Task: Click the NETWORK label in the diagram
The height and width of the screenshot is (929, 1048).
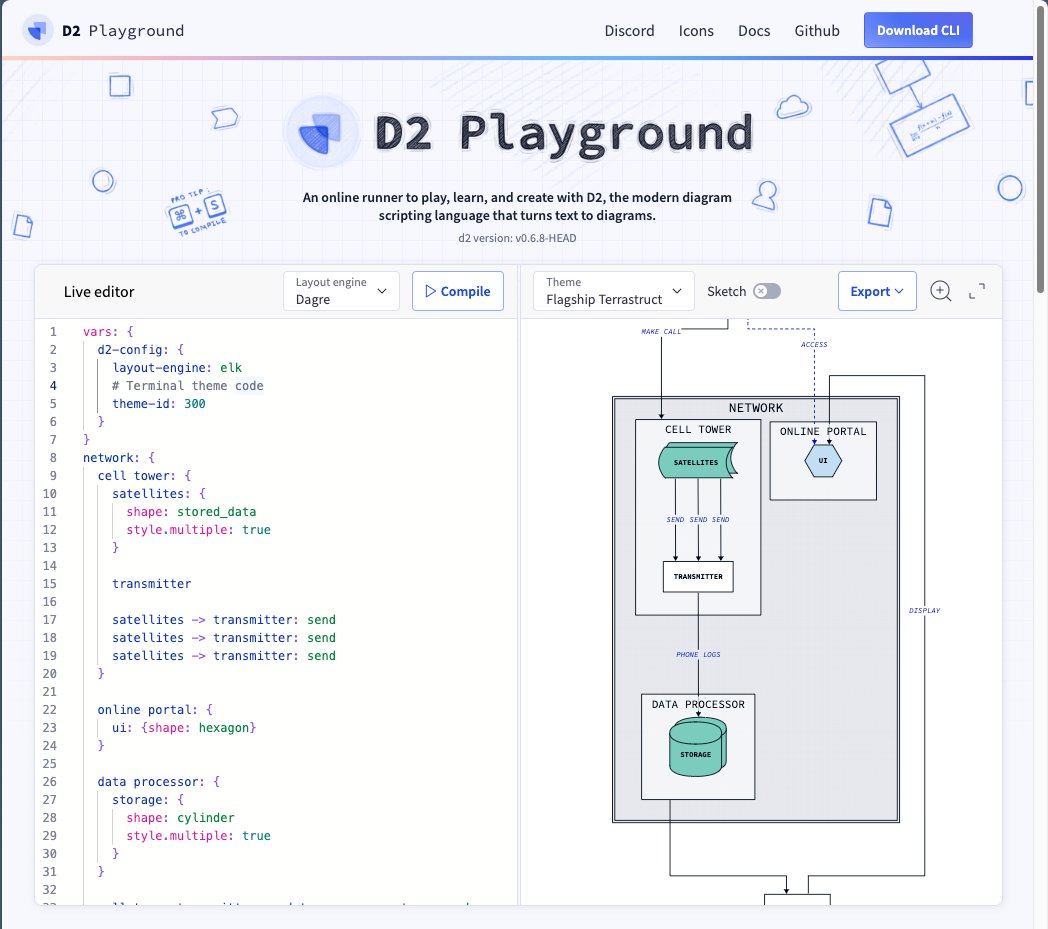Action: (756, 408)
